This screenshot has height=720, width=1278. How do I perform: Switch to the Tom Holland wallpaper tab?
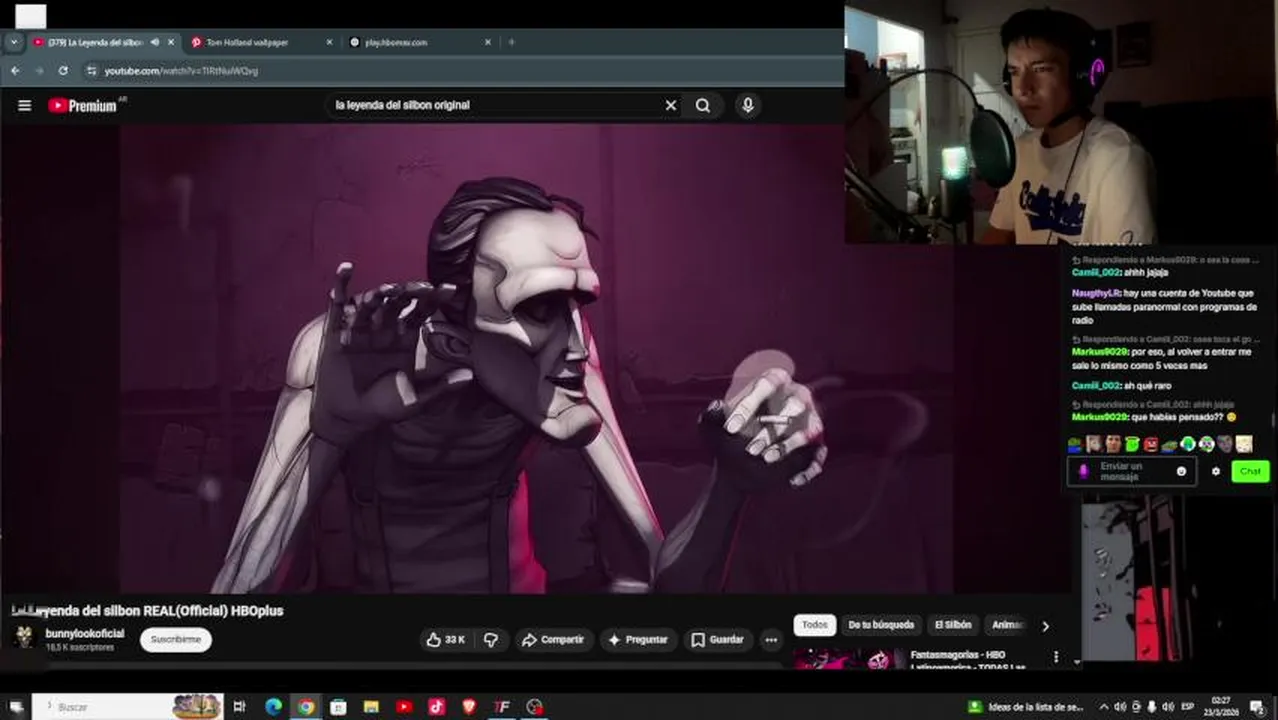pos(247,42)
